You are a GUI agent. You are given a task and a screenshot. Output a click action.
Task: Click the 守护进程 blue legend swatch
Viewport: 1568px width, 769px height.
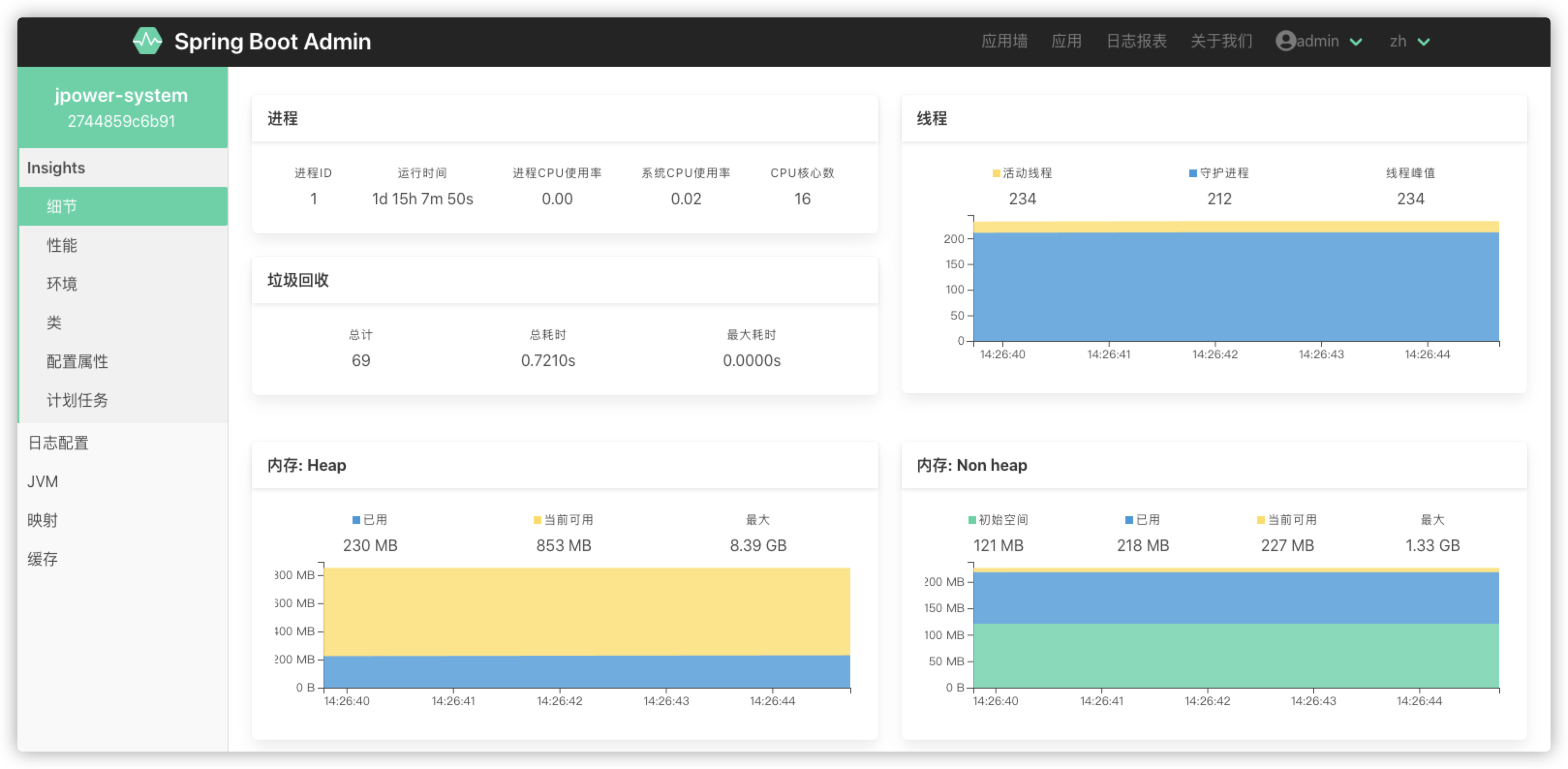click(x=1192, y=173)
